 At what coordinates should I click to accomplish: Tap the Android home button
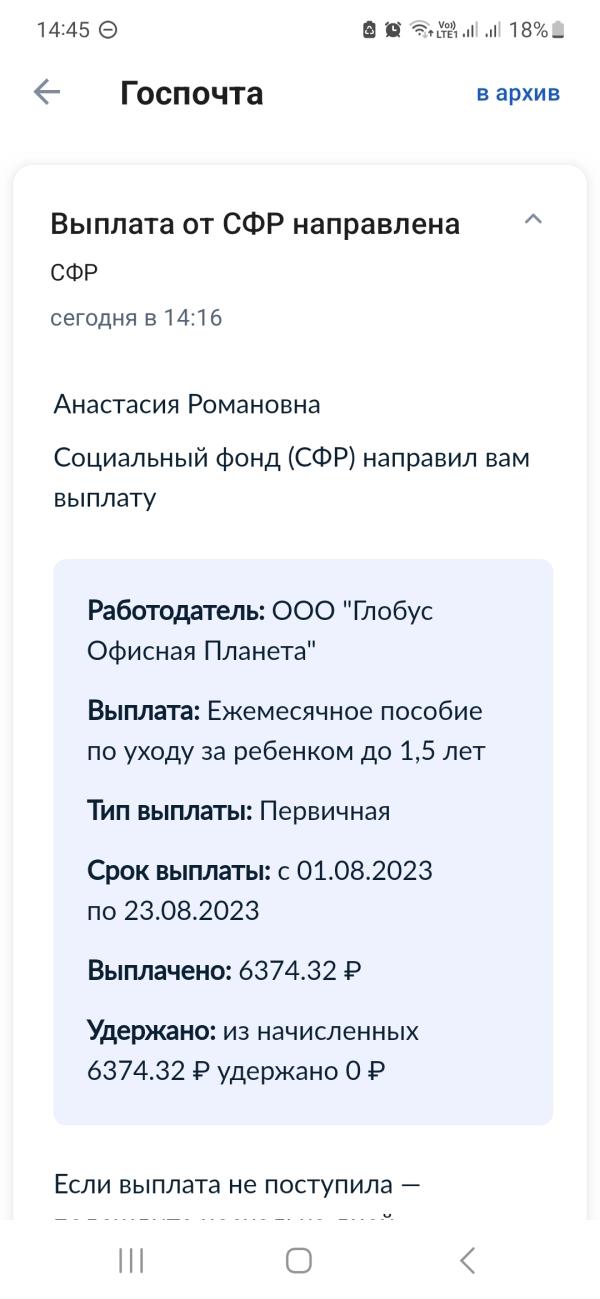click(x=299, y=1260)
